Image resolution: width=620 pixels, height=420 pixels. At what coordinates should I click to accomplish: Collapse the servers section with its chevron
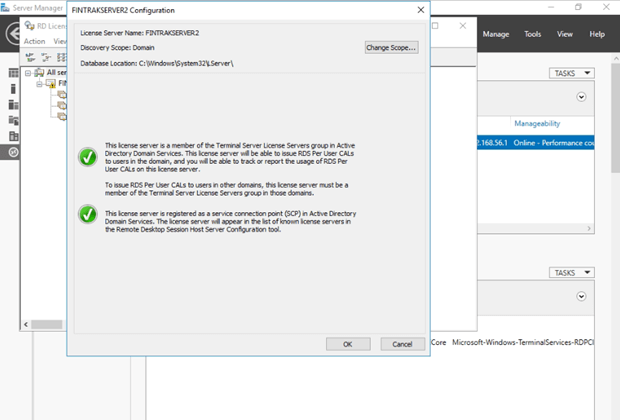581,97
